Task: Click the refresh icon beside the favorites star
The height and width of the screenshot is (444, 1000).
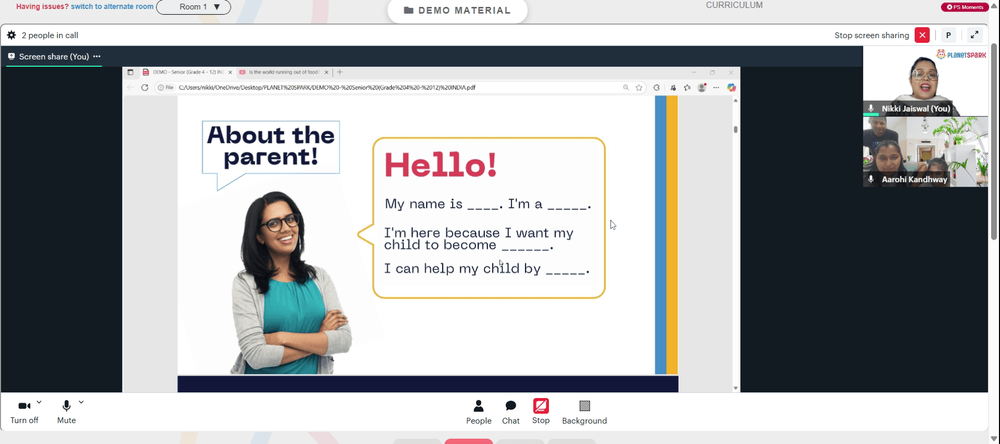Action: pyautogui.click(x=657, y=87)
